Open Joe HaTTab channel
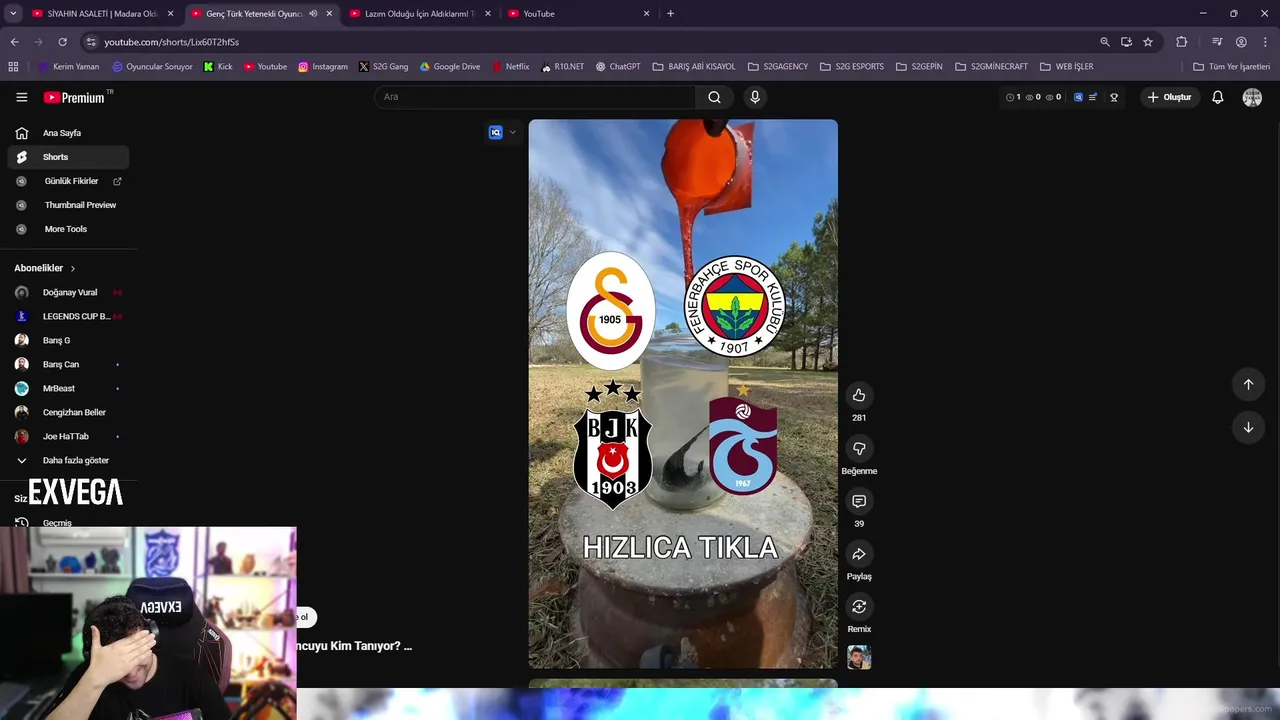 coord(68,436)
